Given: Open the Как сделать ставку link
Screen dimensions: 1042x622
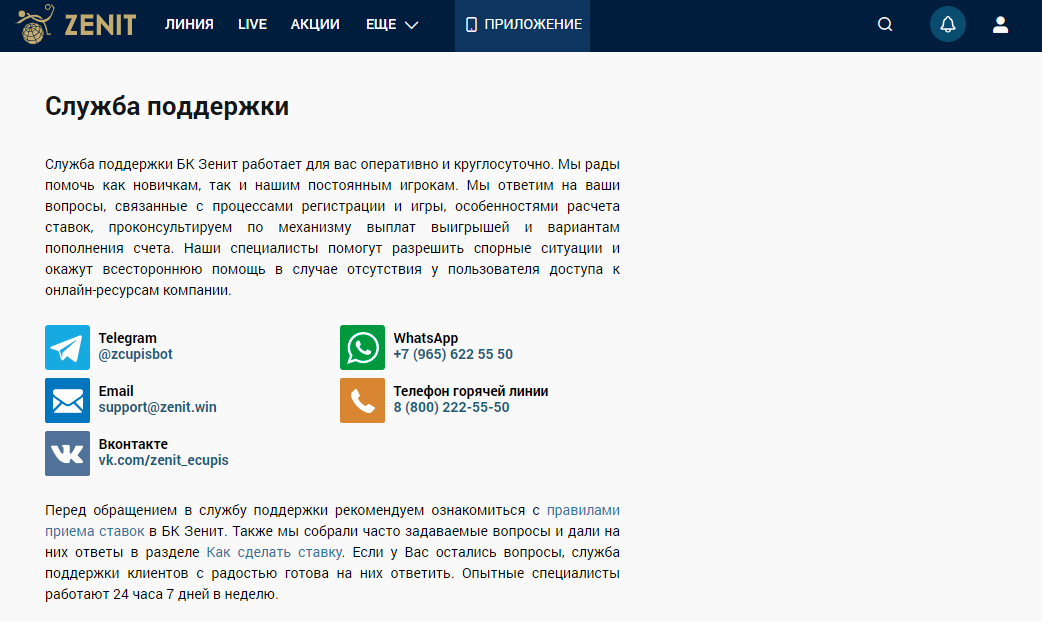Looking at the screenshot, I should point(274,552).
